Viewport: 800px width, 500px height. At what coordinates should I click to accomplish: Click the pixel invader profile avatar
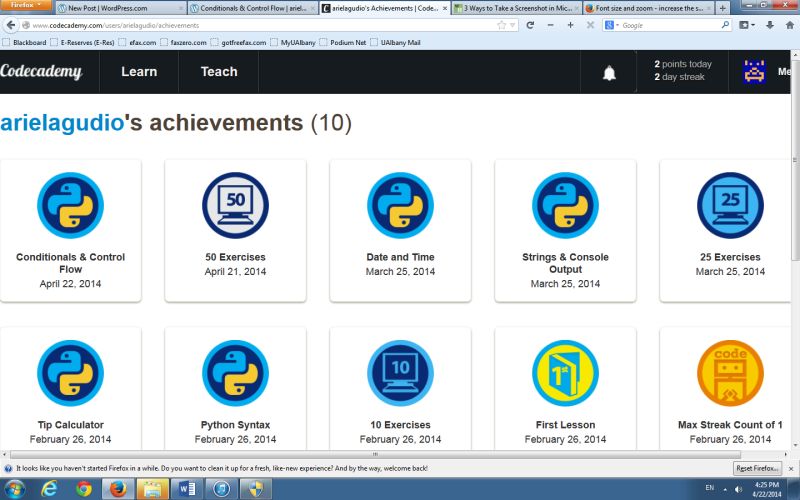(755, 71)
